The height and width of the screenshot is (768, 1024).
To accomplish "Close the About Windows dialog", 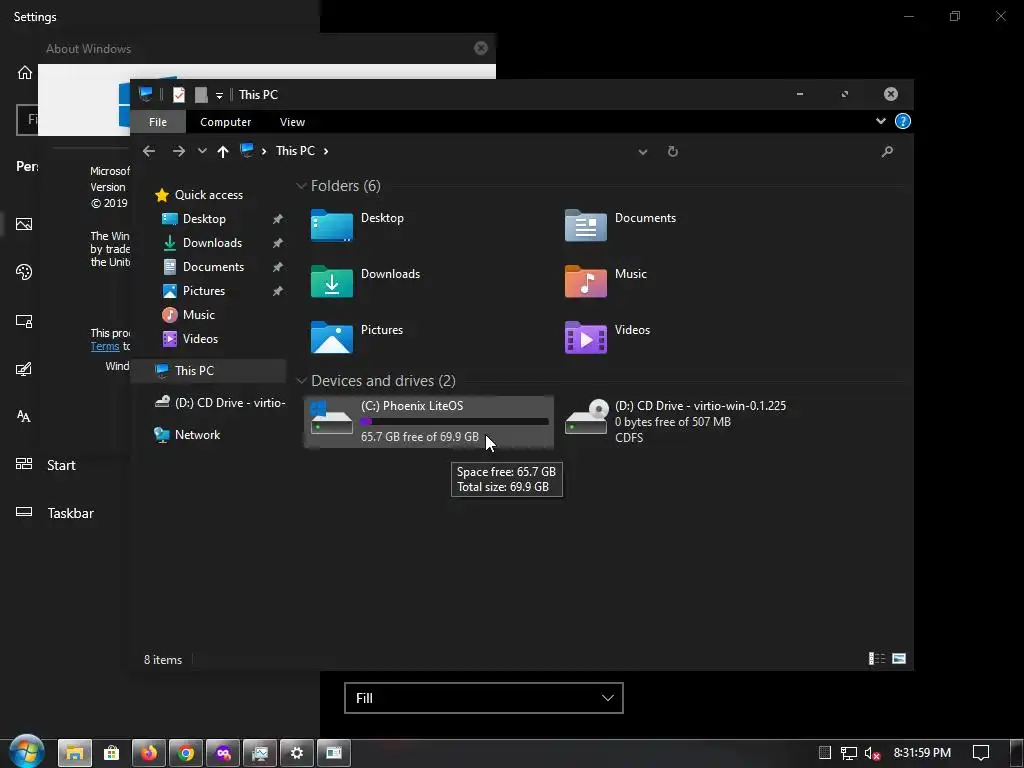I will click(481, 48).
